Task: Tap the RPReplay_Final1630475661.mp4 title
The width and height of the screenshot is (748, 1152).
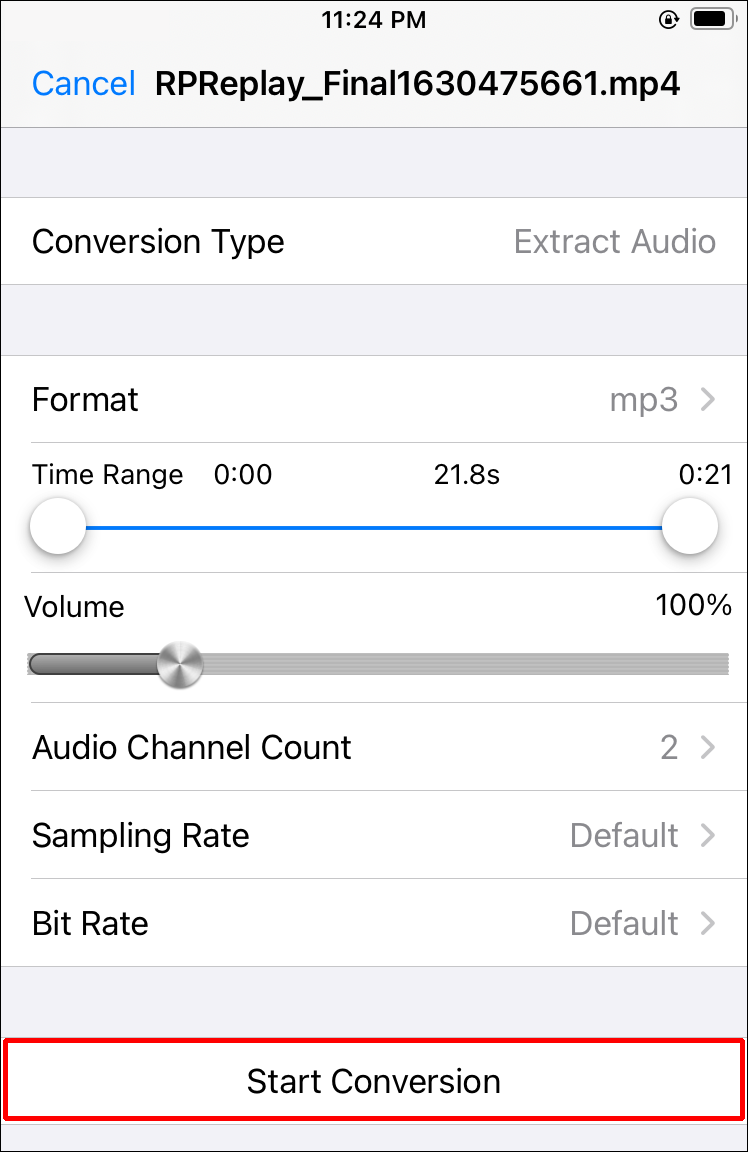Action: [417, 84]
